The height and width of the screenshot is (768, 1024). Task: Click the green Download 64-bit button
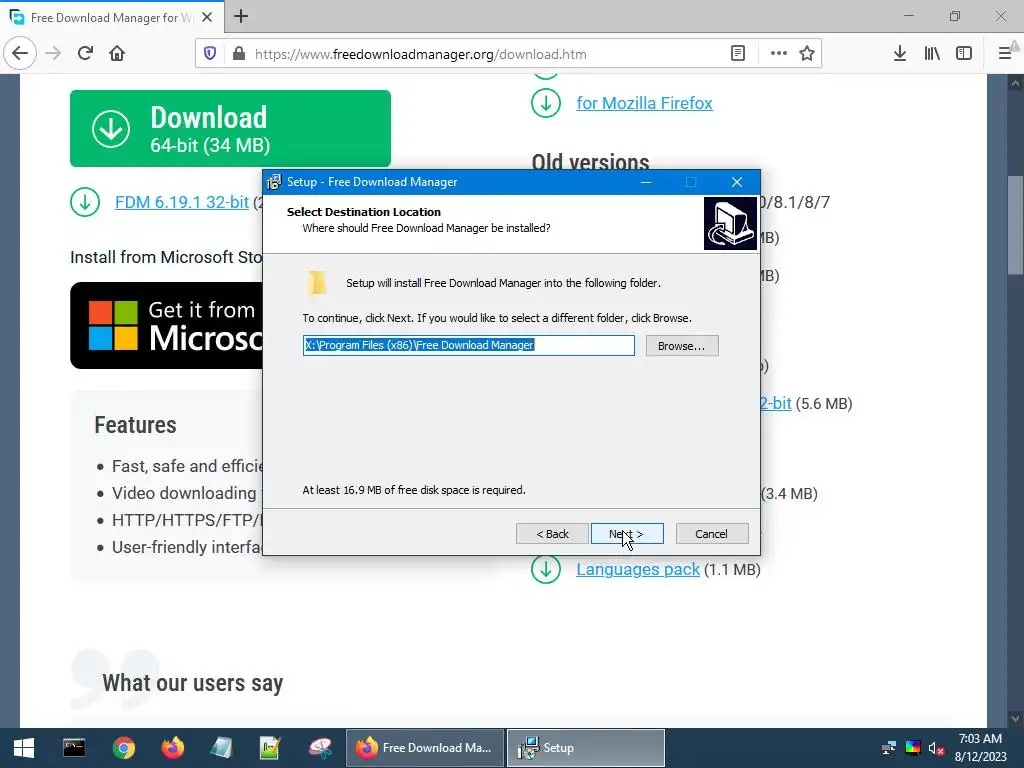coord(231,129)
